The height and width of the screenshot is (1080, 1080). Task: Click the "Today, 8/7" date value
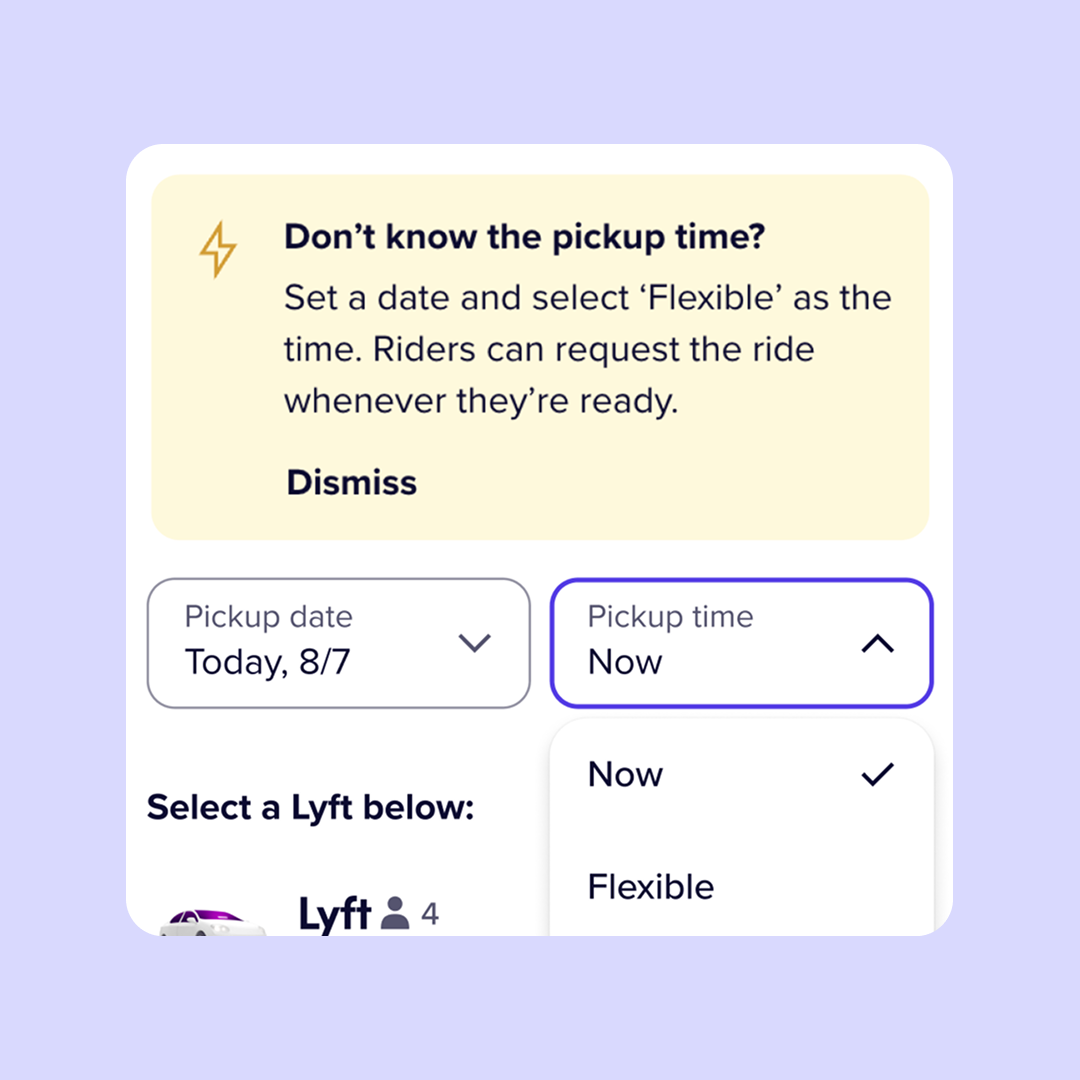click(x=267, y=662)
